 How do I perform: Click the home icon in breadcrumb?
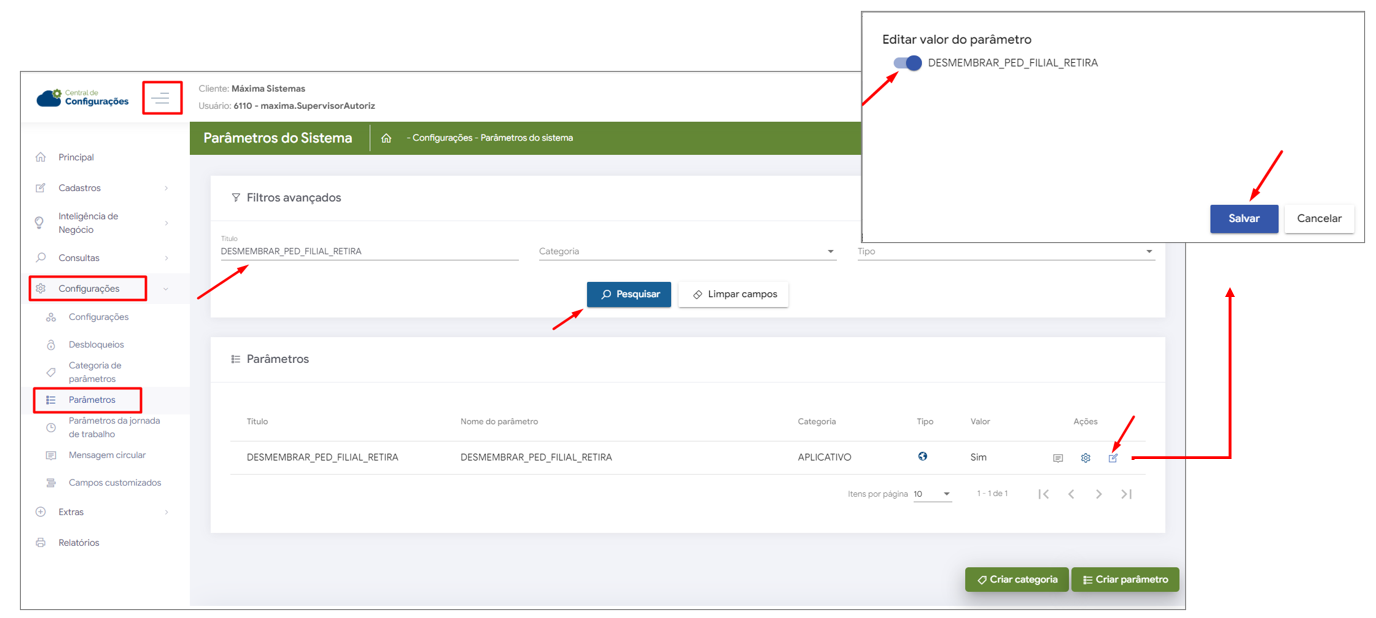tap(386, 138)
